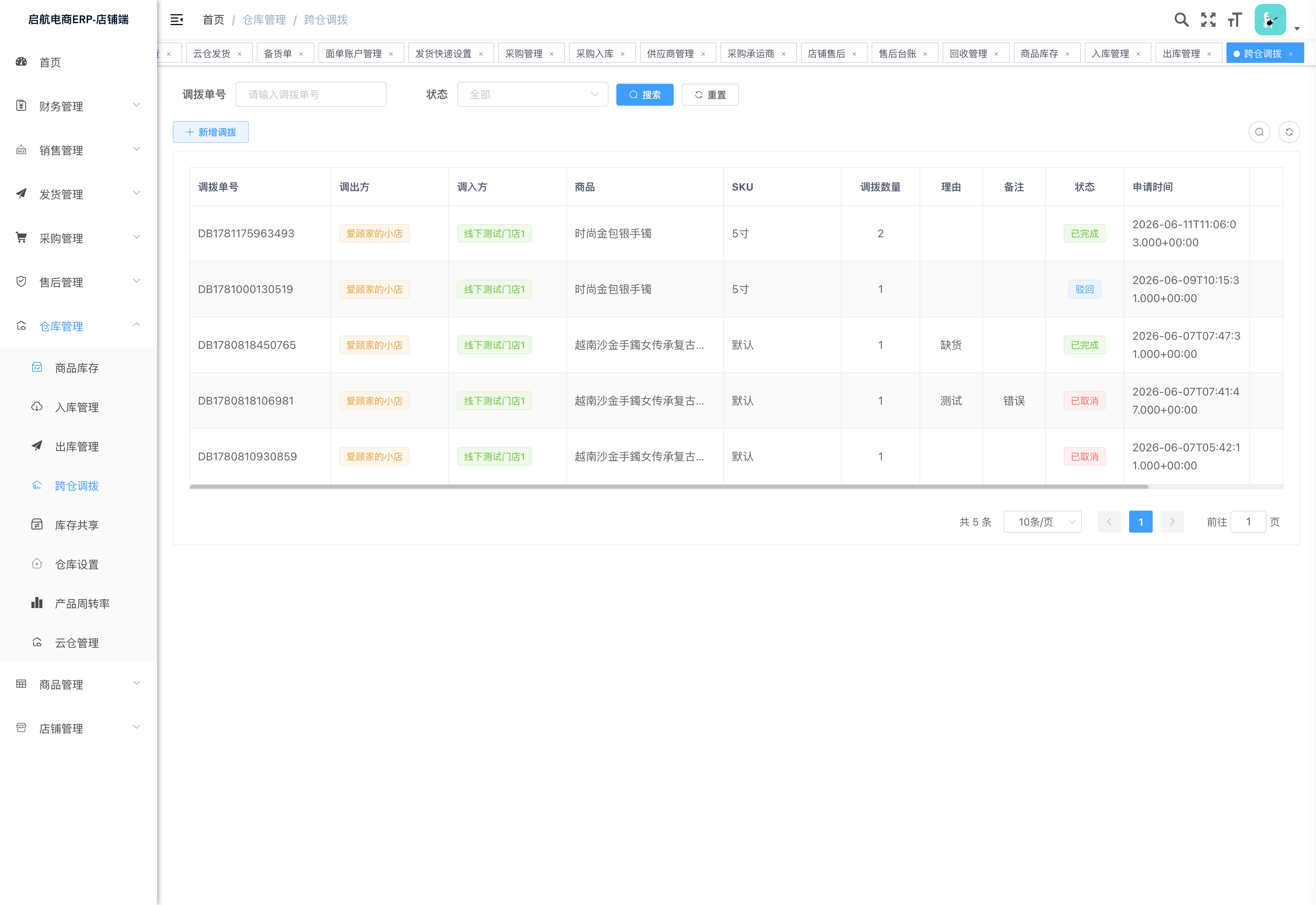Viewport: 1316px width, 905px height.
Task: Go to 首页 breadcrumb link
Action: tap(213, 20)
